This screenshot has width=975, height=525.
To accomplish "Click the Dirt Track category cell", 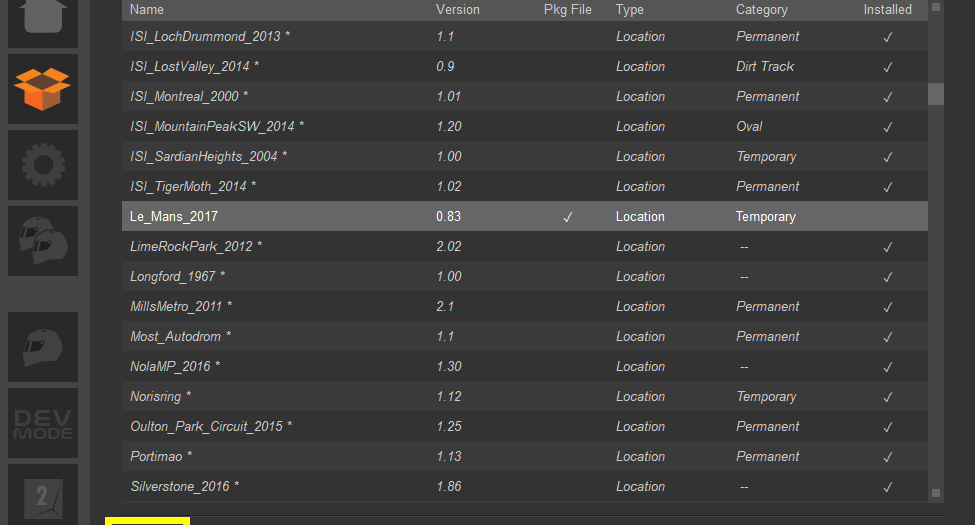I will click(x=765, y=66).
